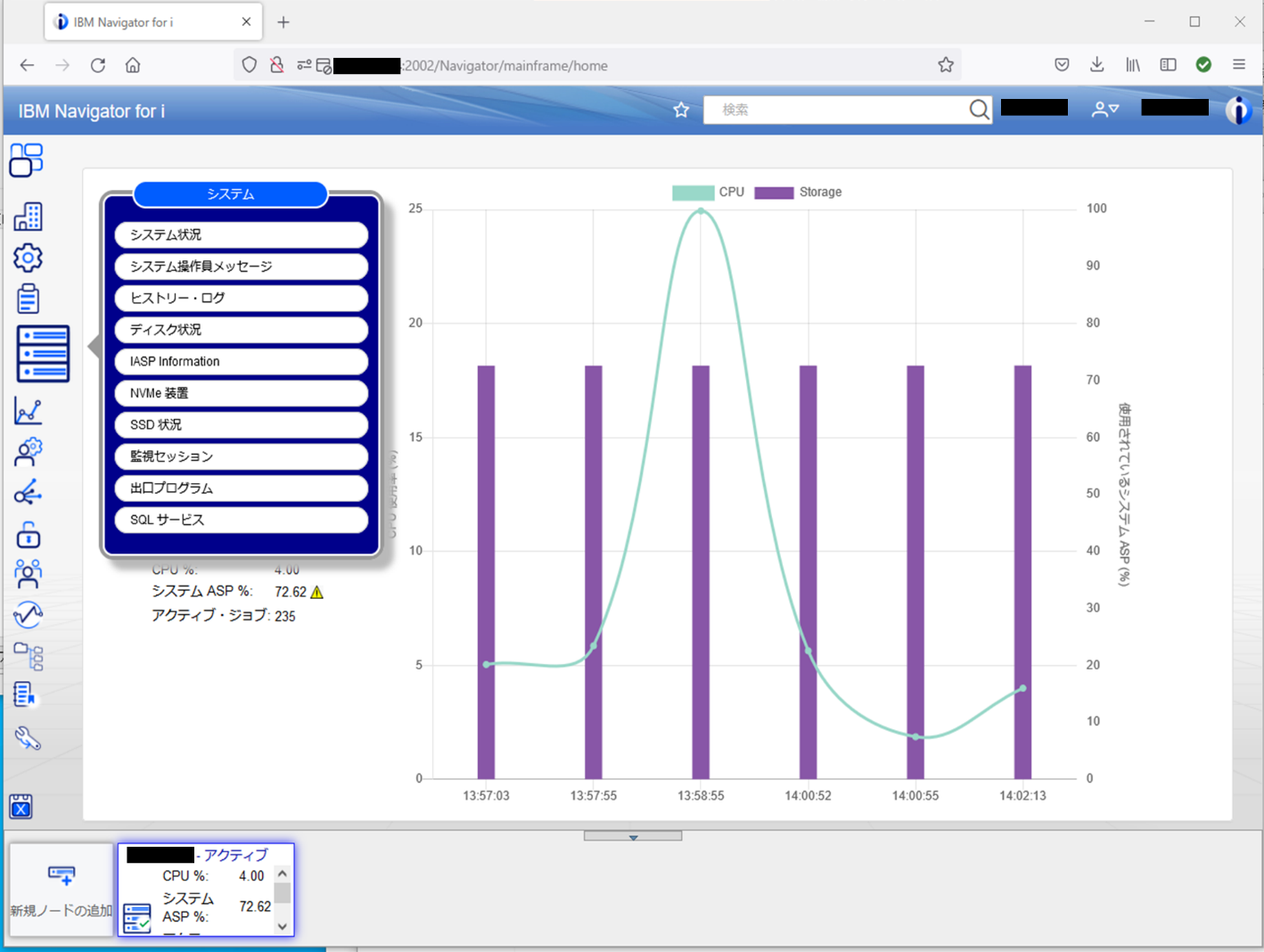Open the user profile menu icon
Viewport: 1264px width, 952px height.
tap(1104, 110)
